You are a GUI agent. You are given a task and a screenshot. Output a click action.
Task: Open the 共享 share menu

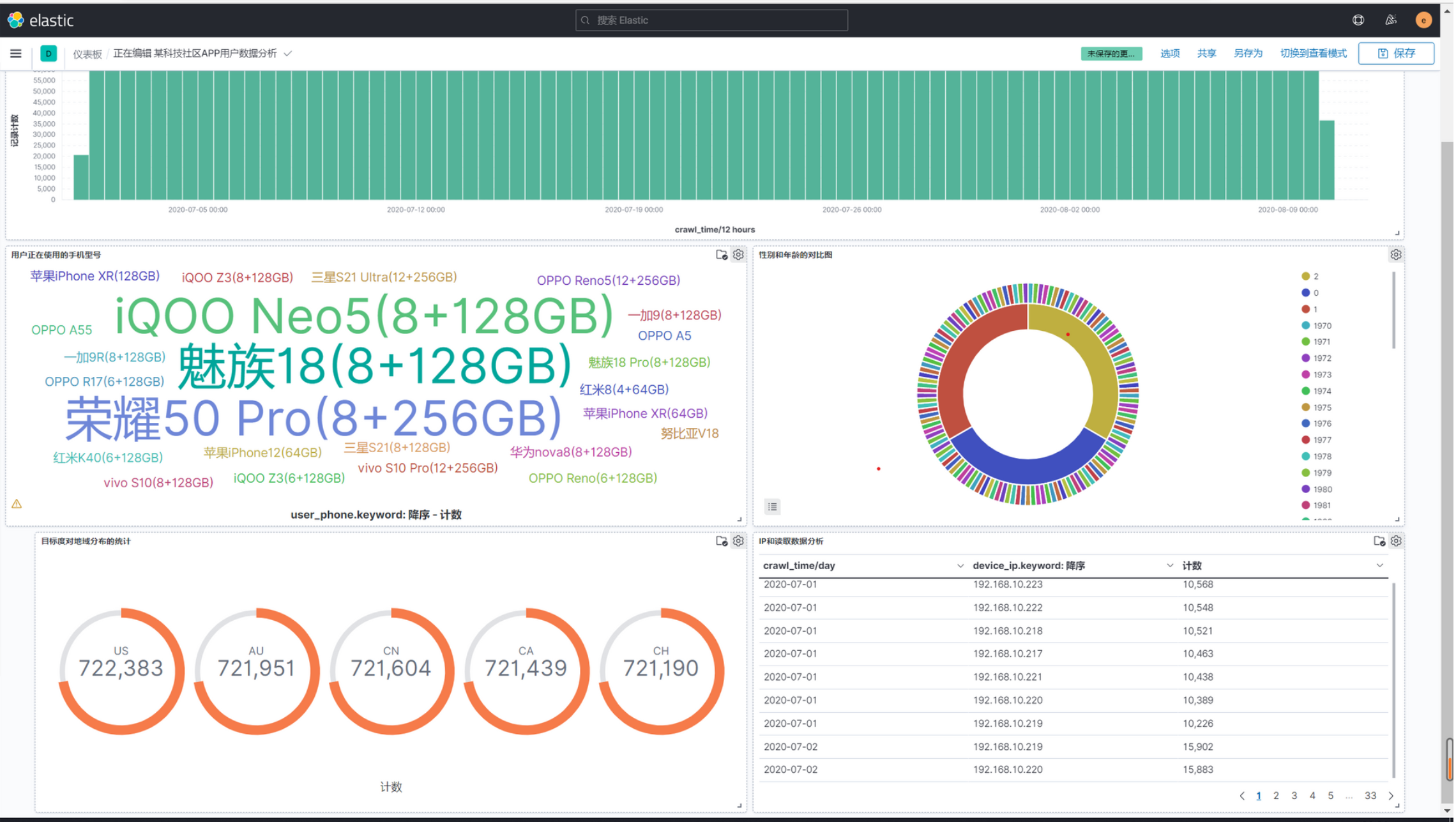pos(1208,54)
